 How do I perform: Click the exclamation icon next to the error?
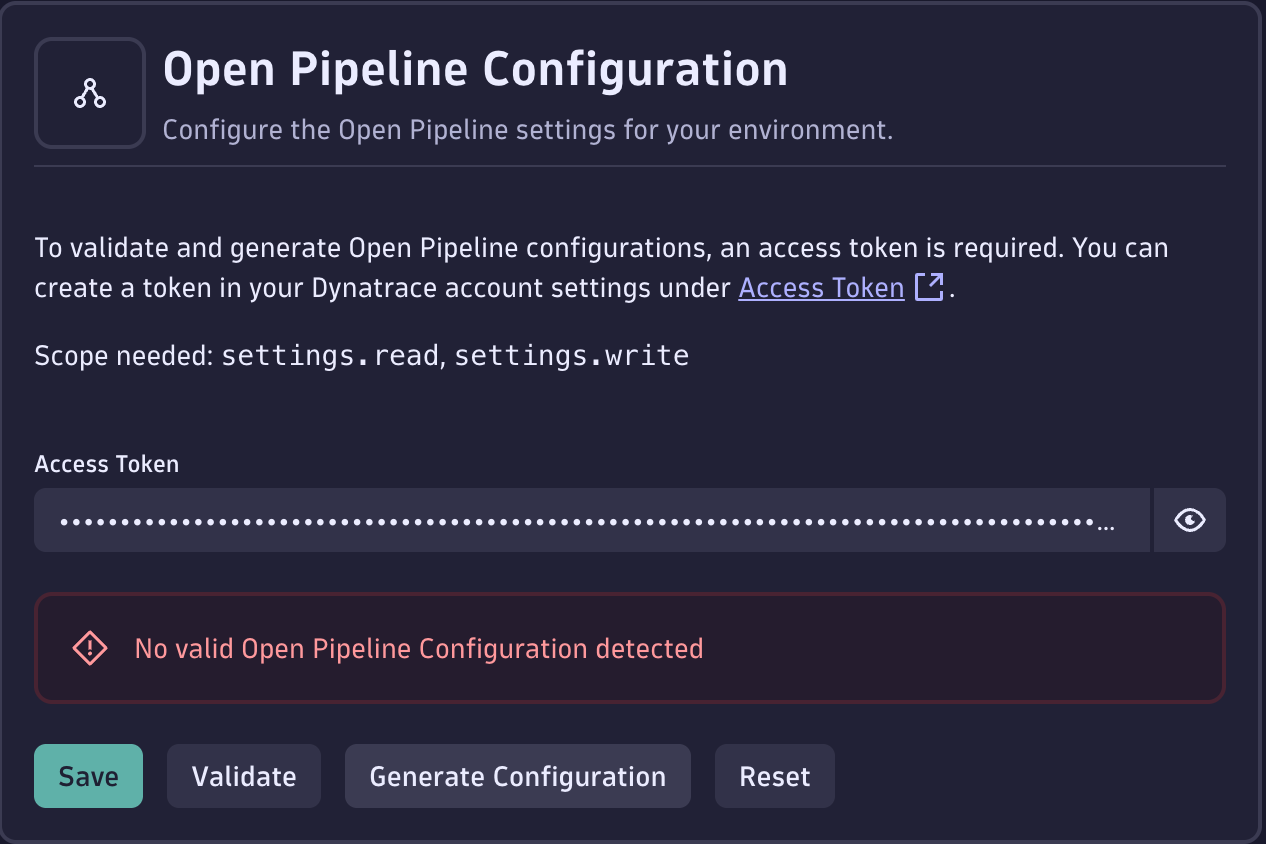(x=89, y=648)
